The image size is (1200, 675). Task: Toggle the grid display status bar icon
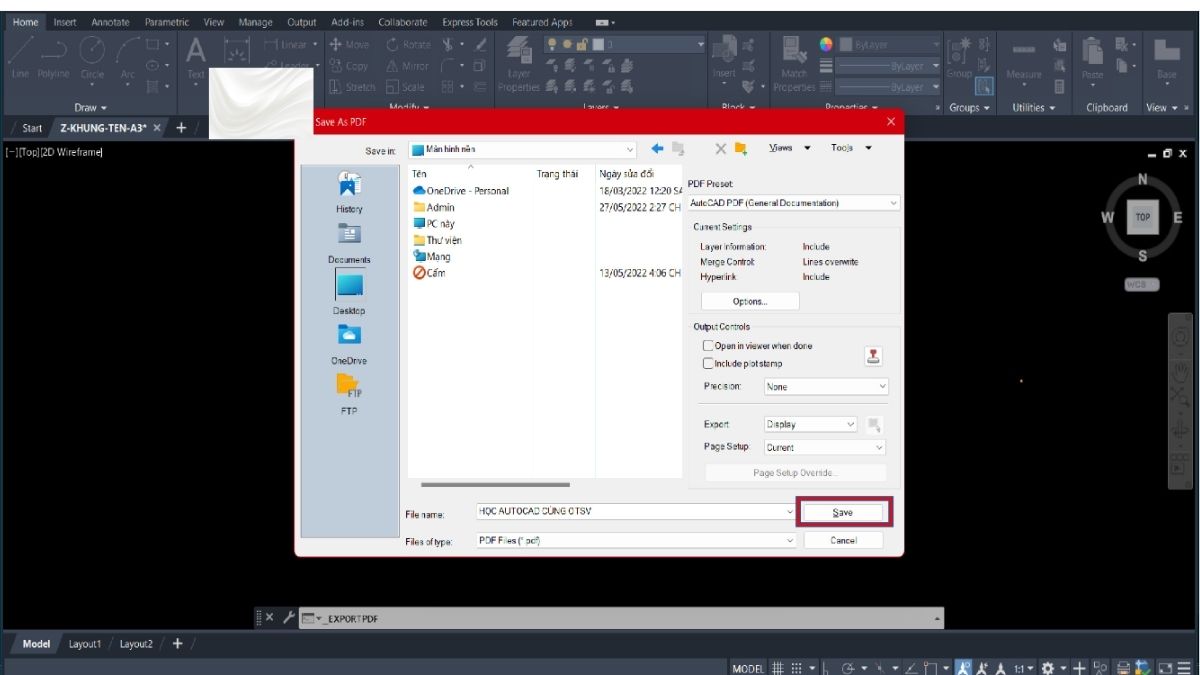[777, 666]
